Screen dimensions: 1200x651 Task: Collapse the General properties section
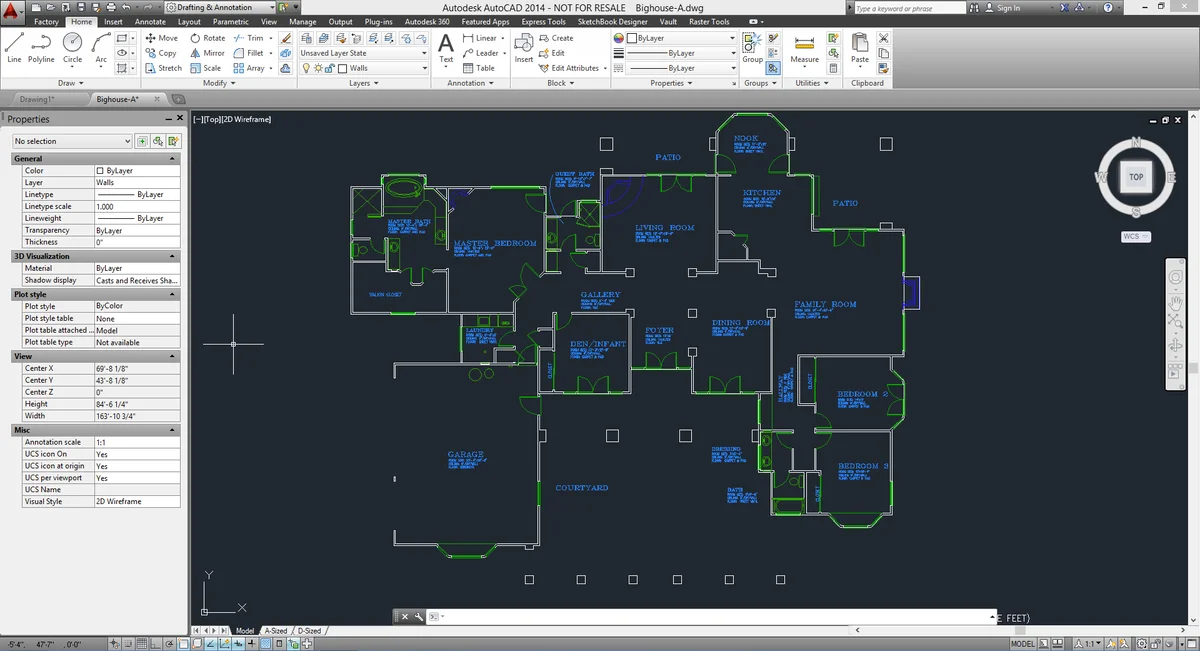[172, 159]
